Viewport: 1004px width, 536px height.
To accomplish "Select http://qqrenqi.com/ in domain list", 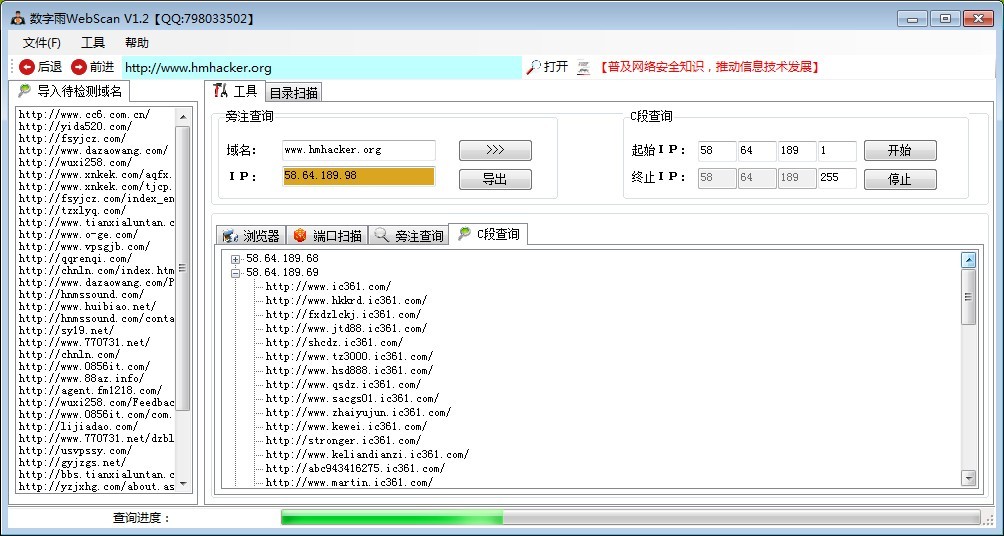I will pos(75,259).
